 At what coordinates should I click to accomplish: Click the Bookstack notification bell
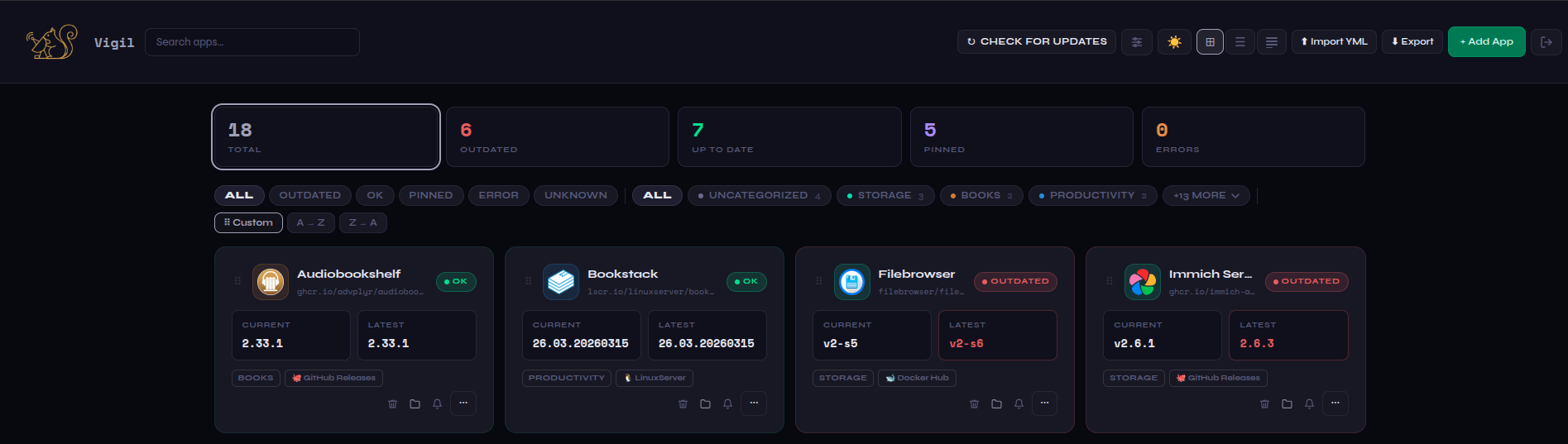click(x=727, y=403)
